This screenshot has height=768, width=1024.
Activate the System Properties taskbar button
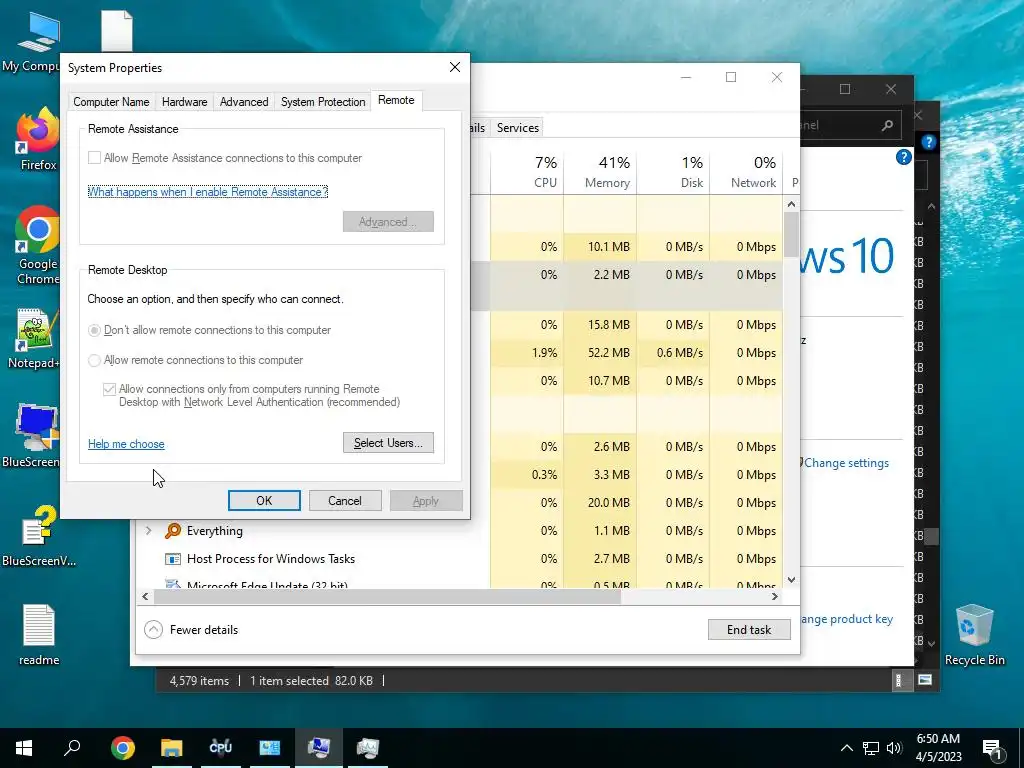point(319,748)
